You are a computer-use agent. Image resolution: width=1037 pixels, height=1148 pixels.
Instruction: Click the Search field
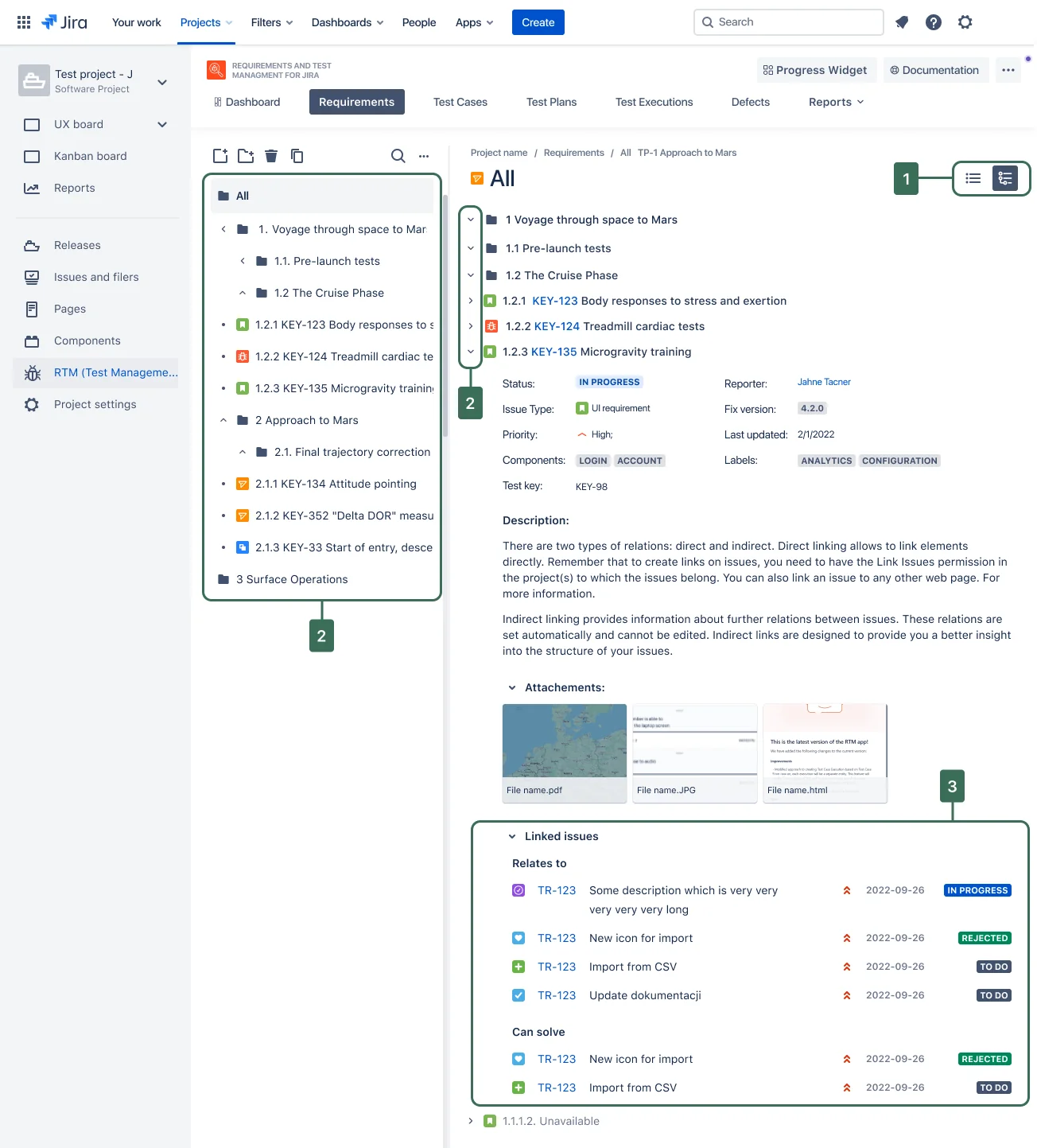(x=789, y=22)
